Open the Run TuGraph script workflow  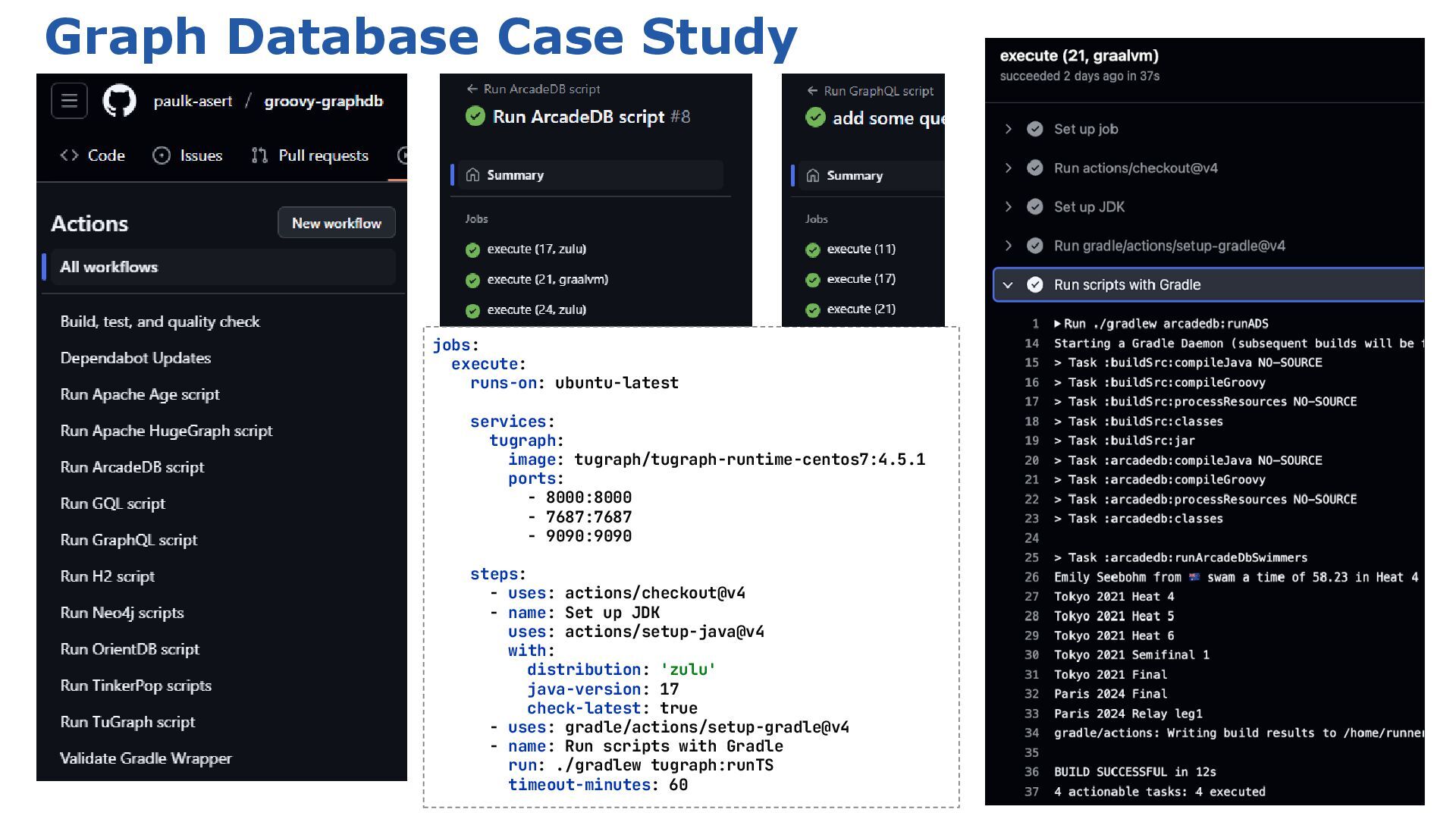coord(127,722)
